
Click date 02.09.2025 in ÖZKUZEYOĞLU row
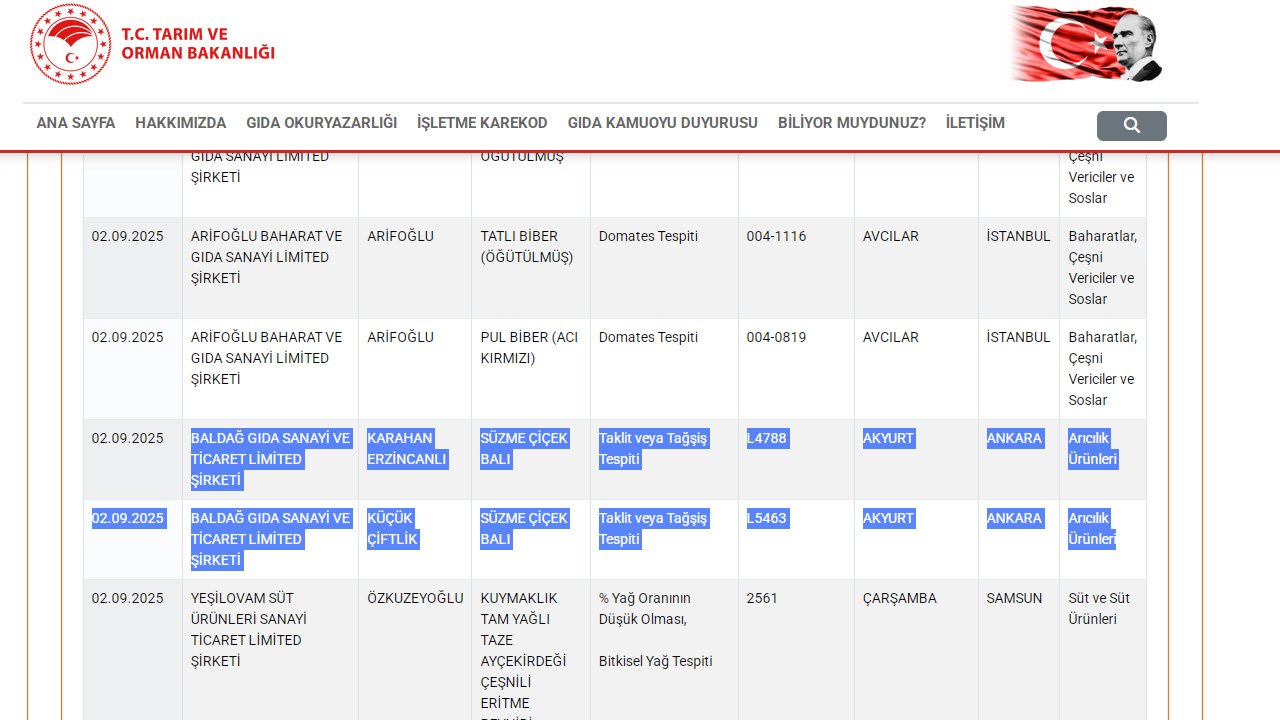(127, 598)
